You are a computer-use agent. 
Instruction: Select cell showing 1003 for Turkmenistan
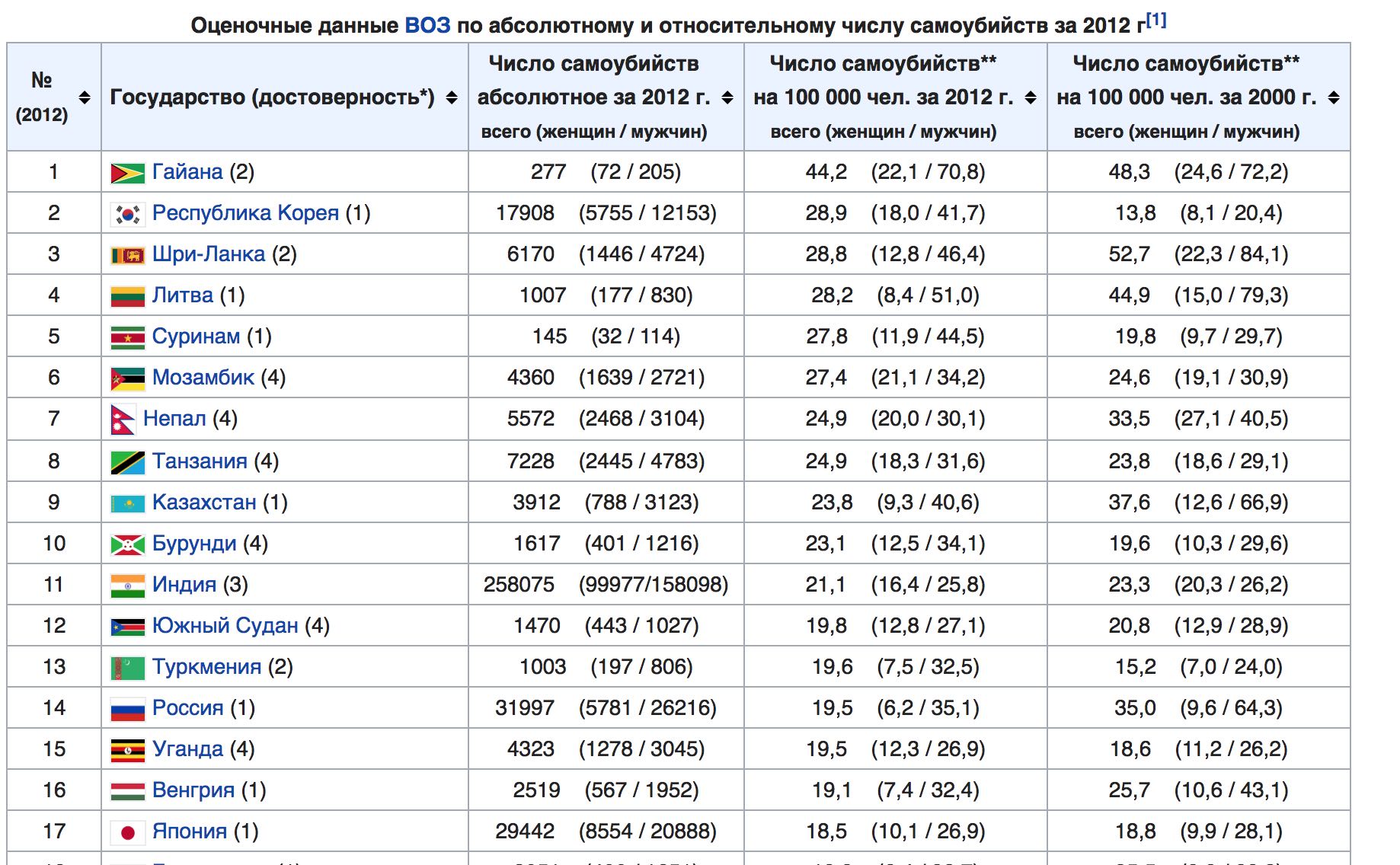pos(606,667)
